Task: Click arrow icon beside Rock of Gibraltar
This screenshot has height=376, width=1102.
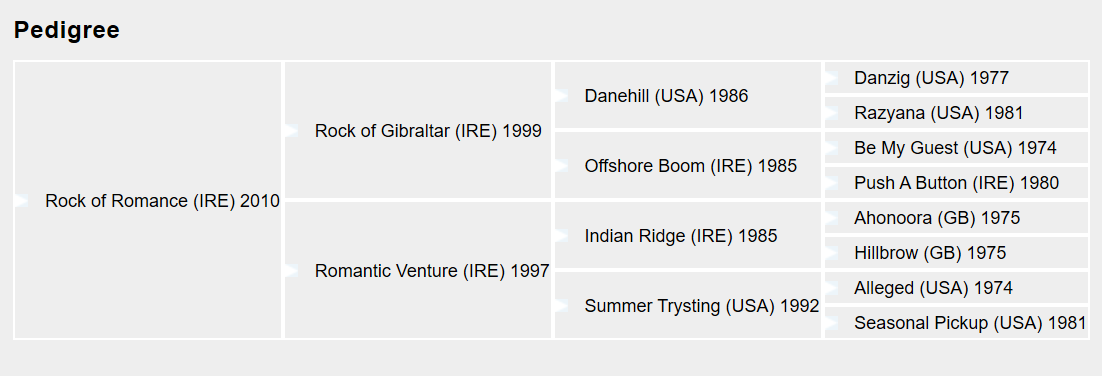Action: (291, 131)
